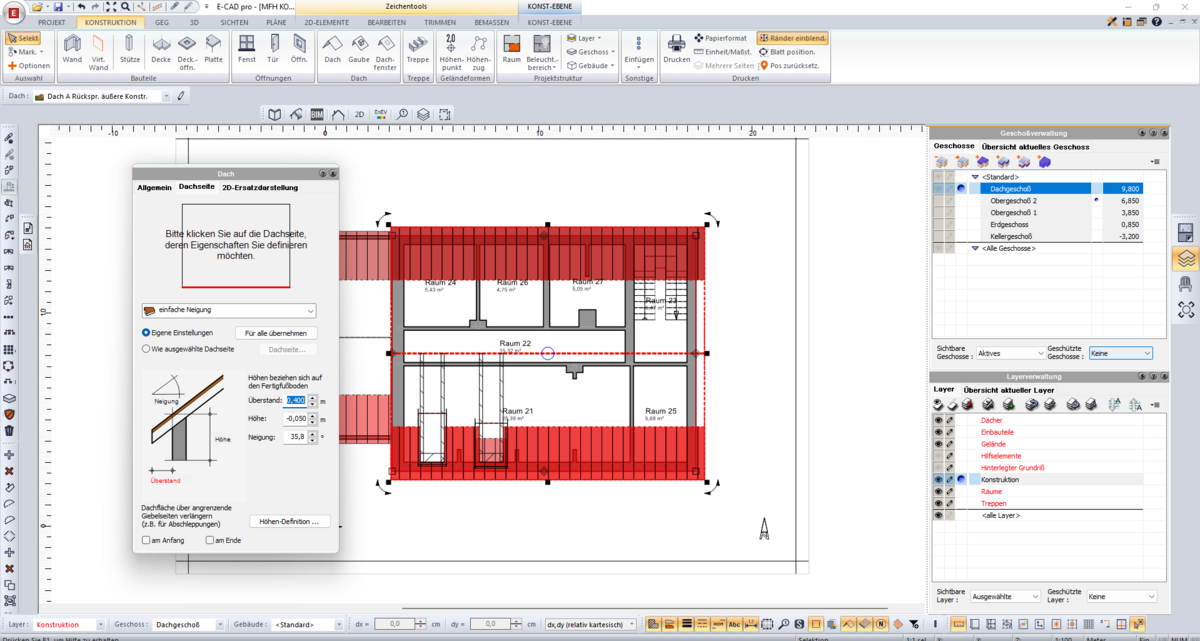Open Sichtbare Layer dropdown
1200x641 pixels.
tap(1005, 596)
